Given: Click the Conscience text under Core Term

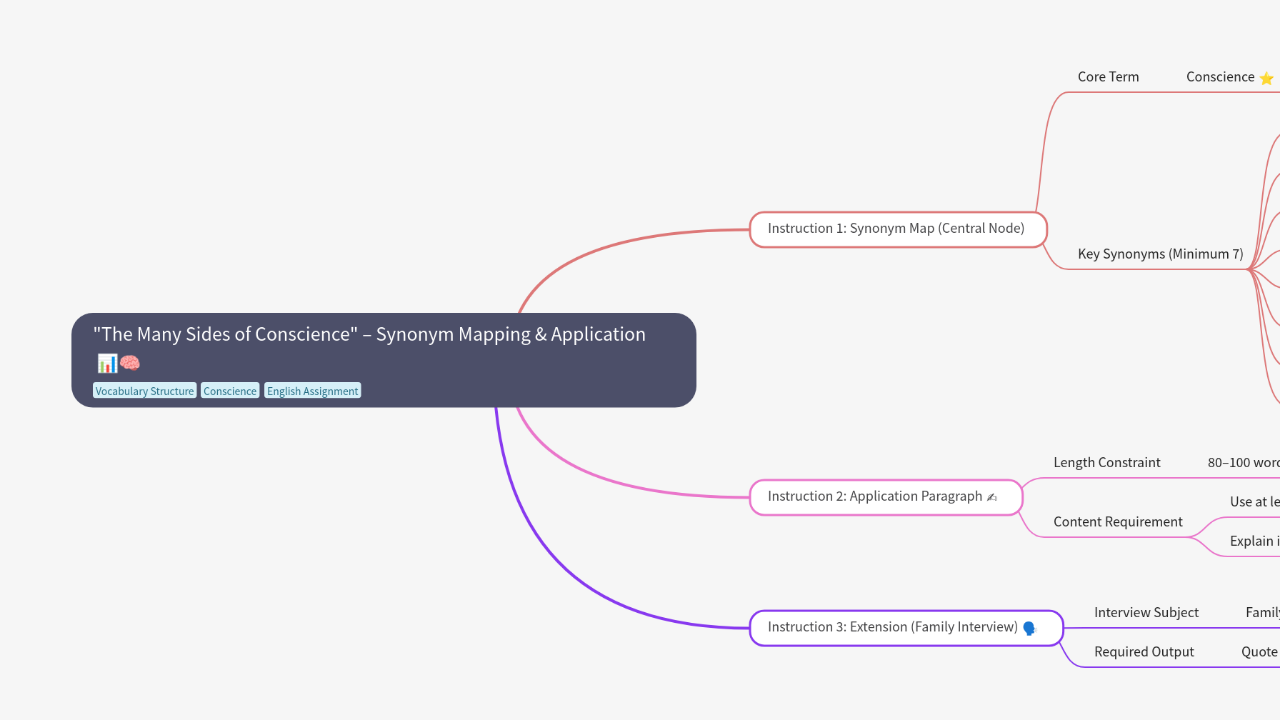Looking at the screenshot, I should pos(1220,77).
